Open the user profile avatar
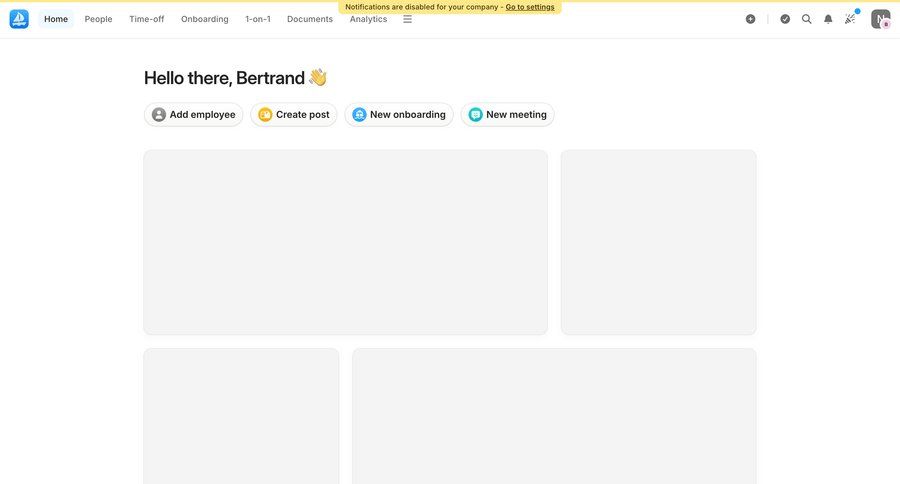The height and width of the screenshot is (484, 900). click(880, 19)
